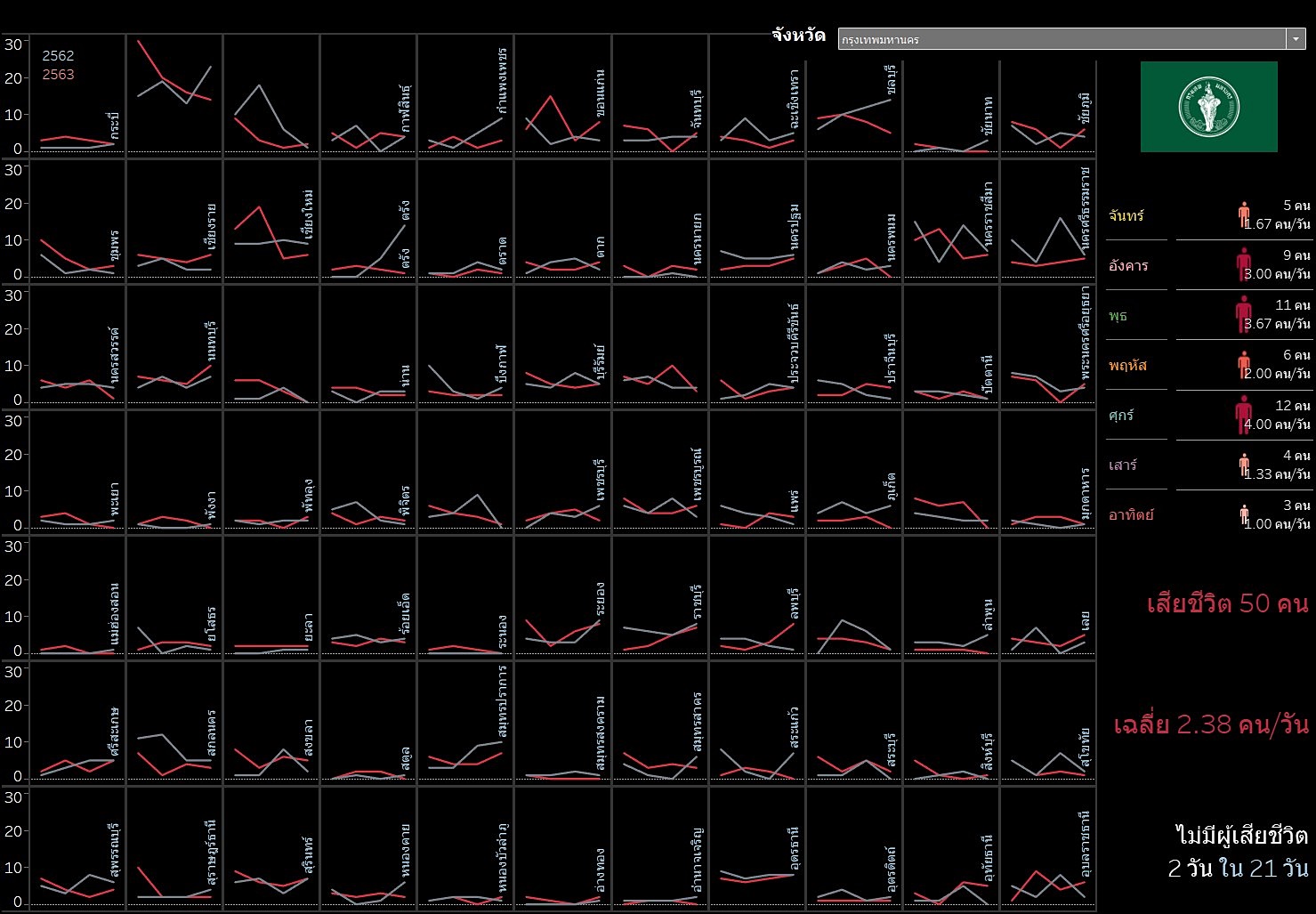Select the พุธ (Wednesday) person icon
Image resolution: width=1316 pixels, height=914 pixels.
(1243, 315)
